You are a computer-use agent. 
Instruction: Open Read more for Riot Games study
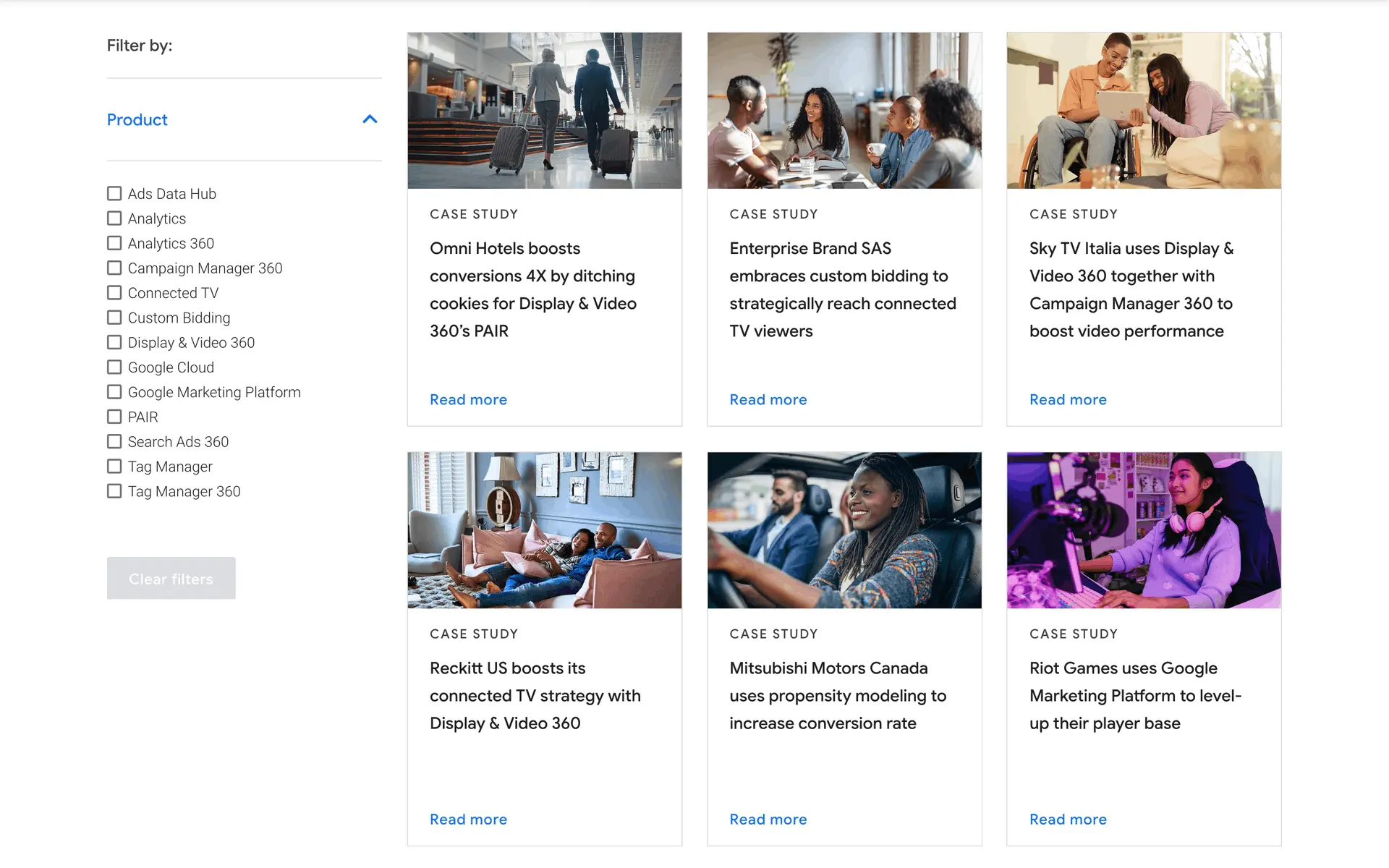1068,819
